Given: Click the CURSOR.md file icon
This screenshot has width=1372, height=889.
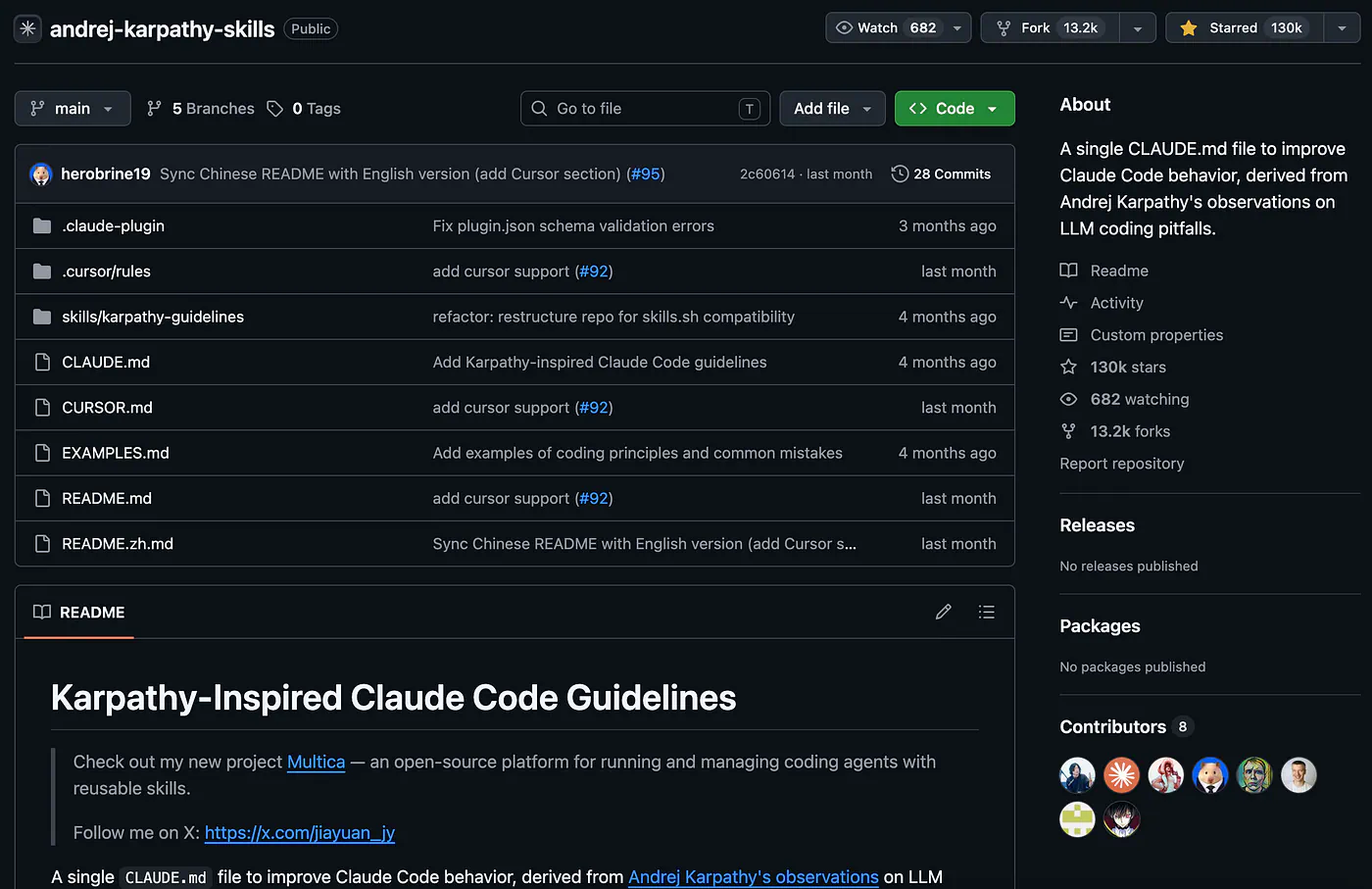Looking at the screenshot, I should (x=42, y=408).
